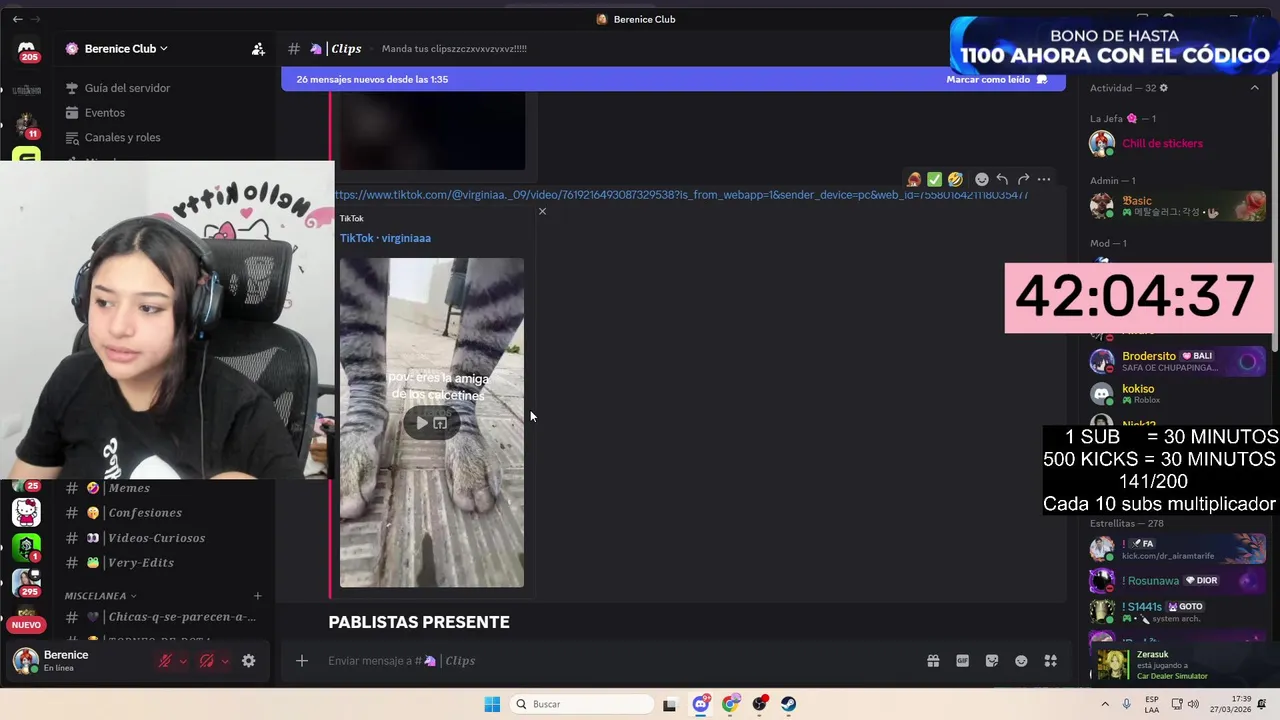Switch to the Memes channel

coord(129,488)
